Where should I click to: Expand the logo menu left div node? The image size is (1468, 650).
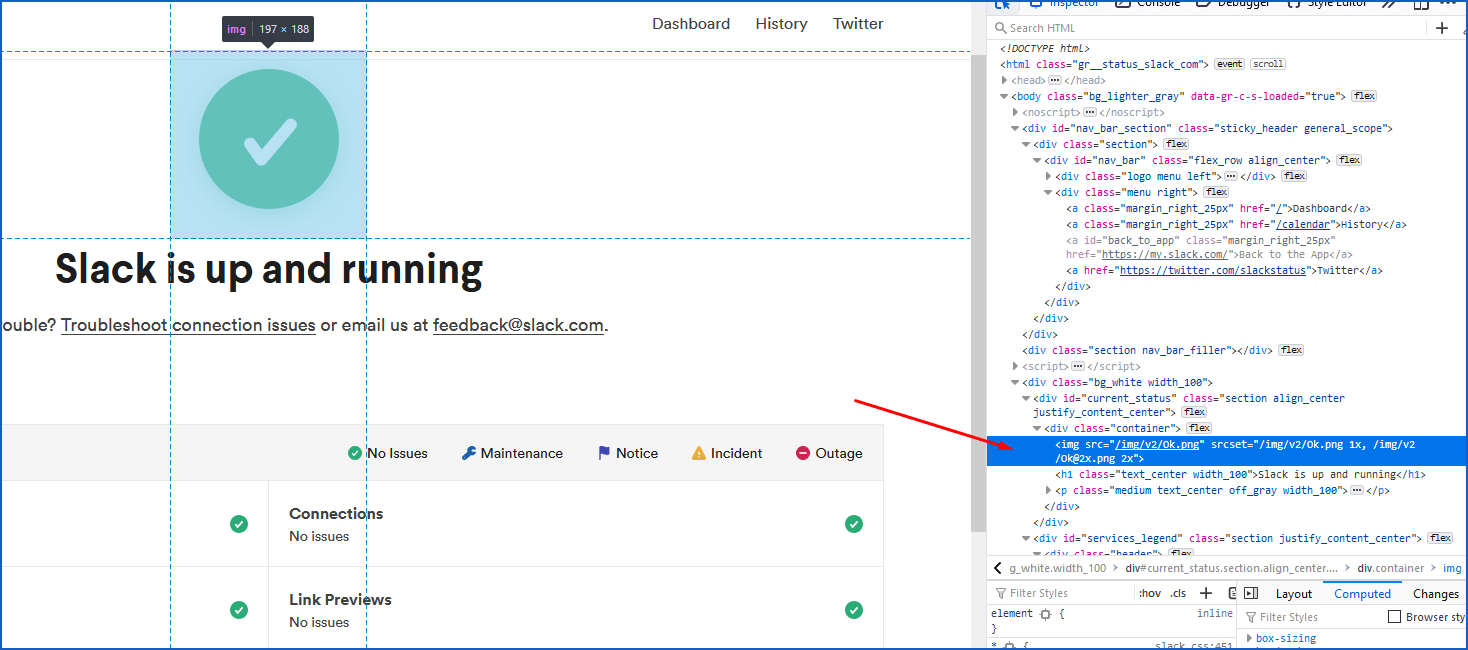1049,176
